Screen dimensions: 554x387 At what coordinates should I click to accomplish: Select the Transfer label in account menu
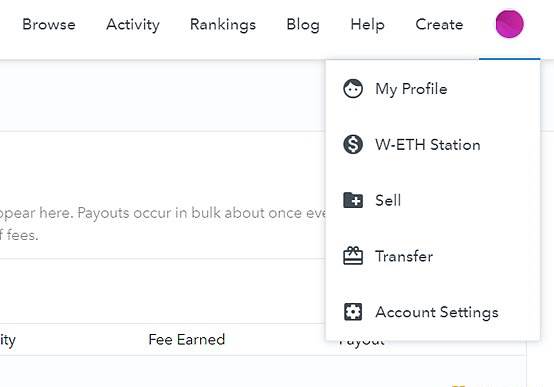pyautogui.click(x=404, y=256)
